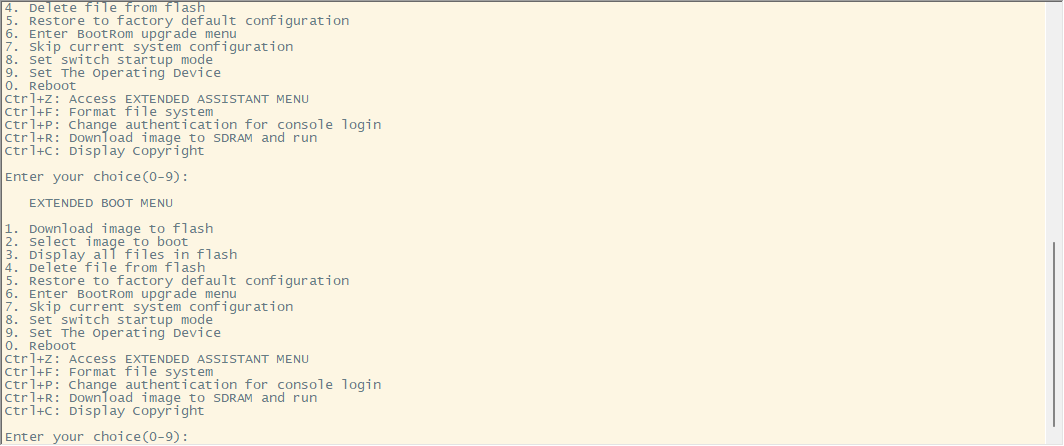Click the "1. Download image to flash" line
The image size is (1064, 446).
pyautogui.click(x=108, y=229)
